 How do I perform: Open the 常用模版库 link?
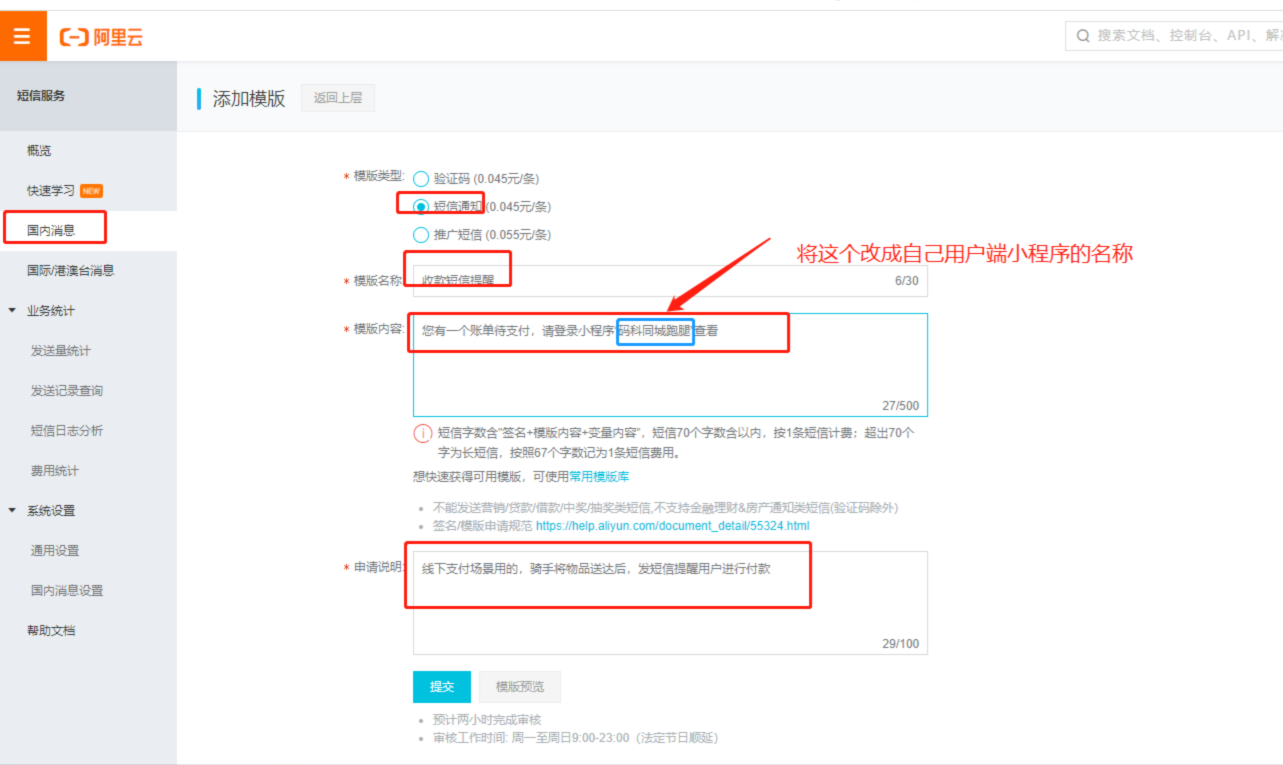click(599, 477)
